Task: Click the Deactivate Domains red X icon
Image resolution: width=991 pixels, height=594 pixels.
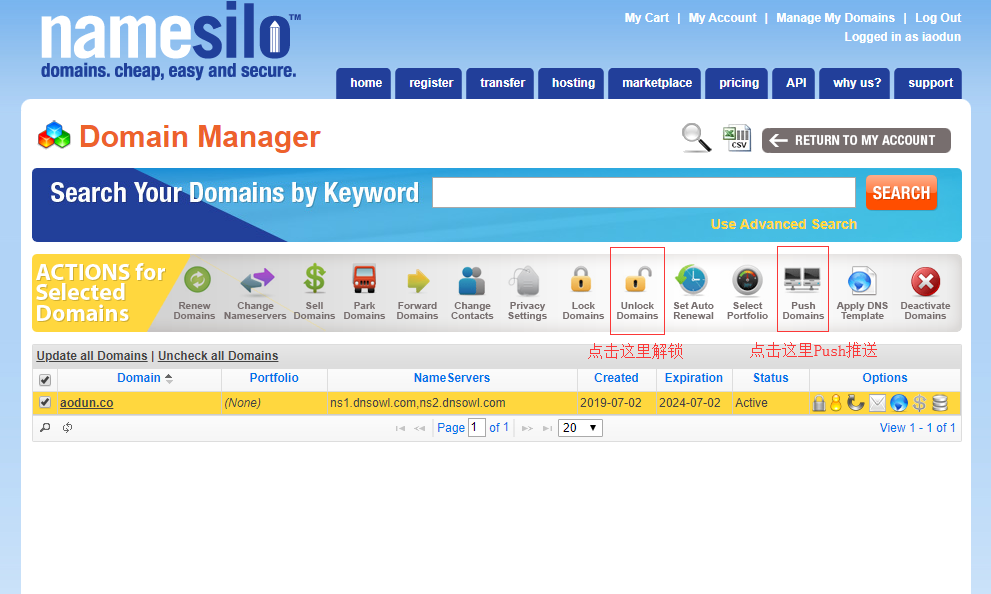Action: [x=925, y=281]
